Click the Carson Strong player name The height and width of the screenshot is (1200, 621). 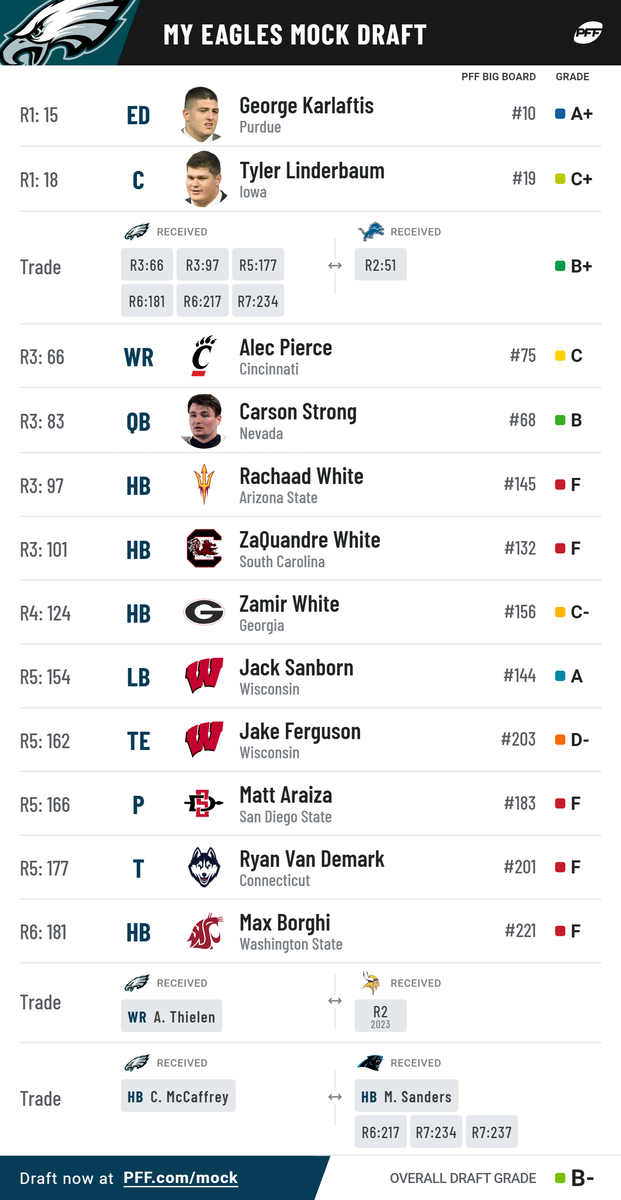tap(298, 412)
